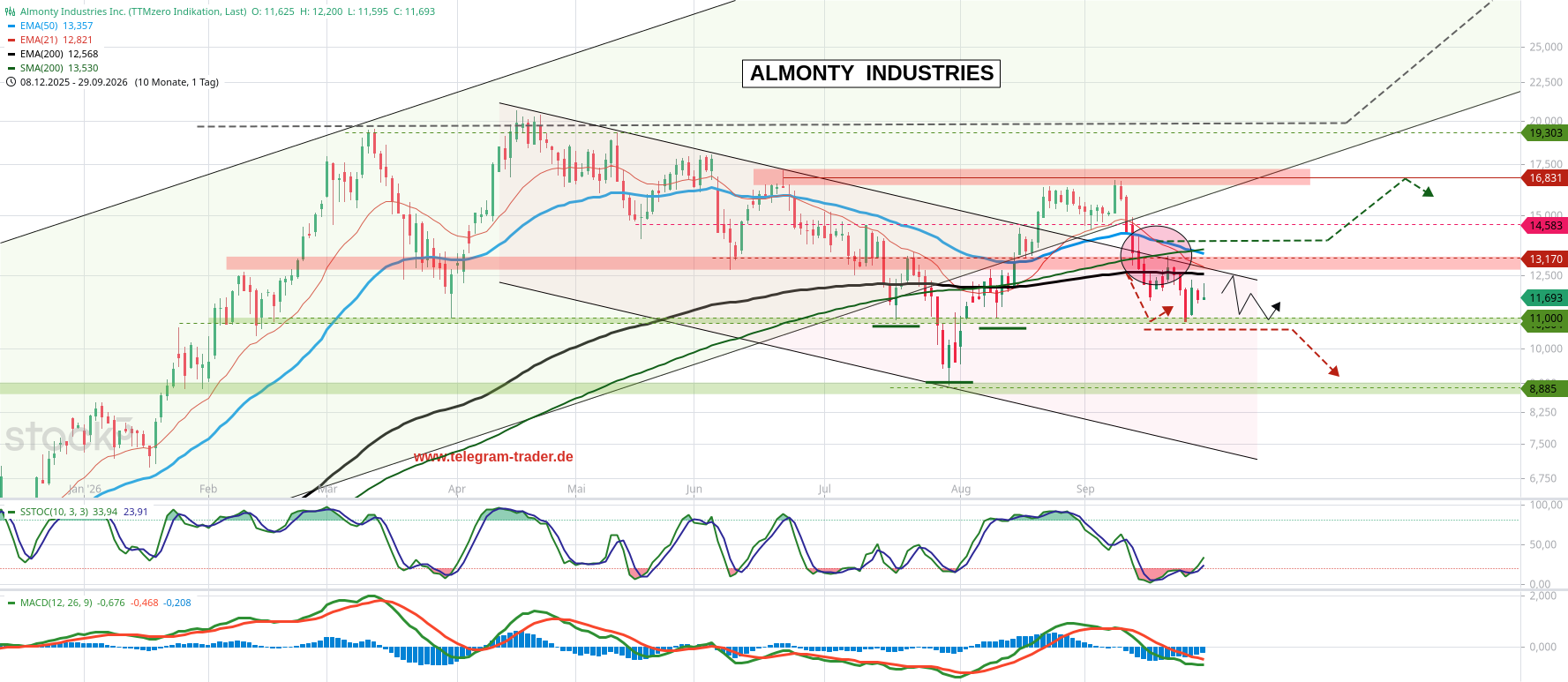Click the Jul time axis label
The height and width of the screenshot is (682, 1568).
click(824, 489)
